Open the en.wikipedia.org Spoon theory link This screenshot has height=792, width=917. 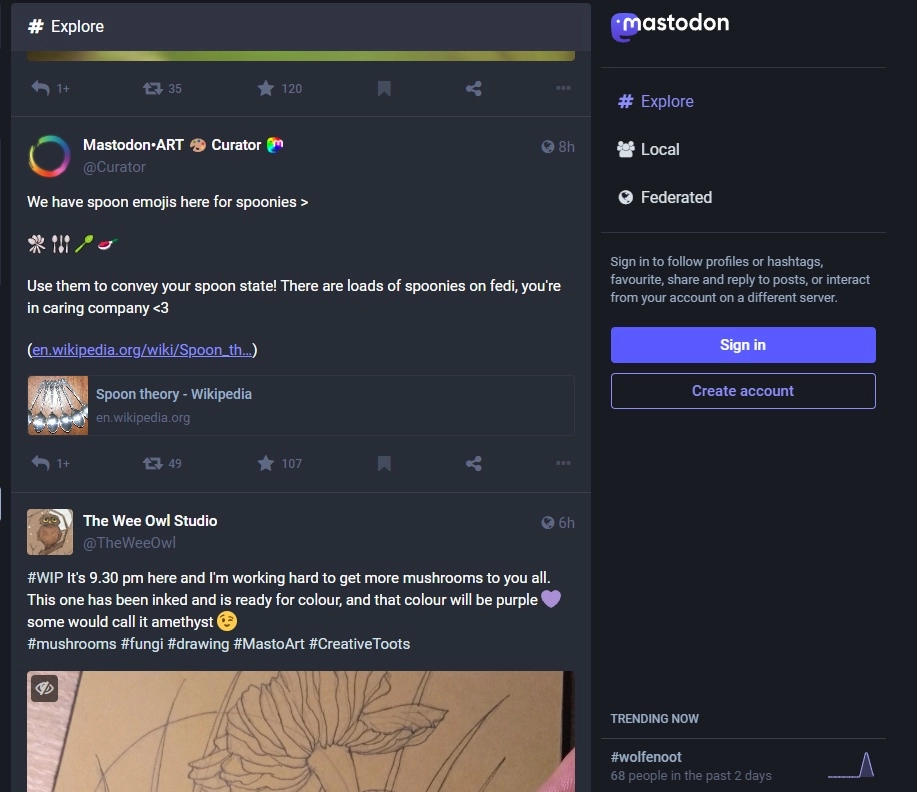point(142,350)
